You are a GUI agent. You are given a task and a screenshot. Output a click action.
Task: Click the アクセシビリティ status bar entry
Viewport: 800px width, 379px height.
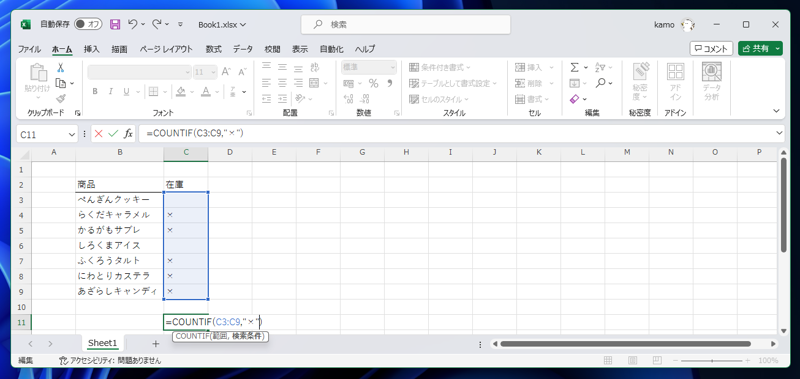pos(110,360)
